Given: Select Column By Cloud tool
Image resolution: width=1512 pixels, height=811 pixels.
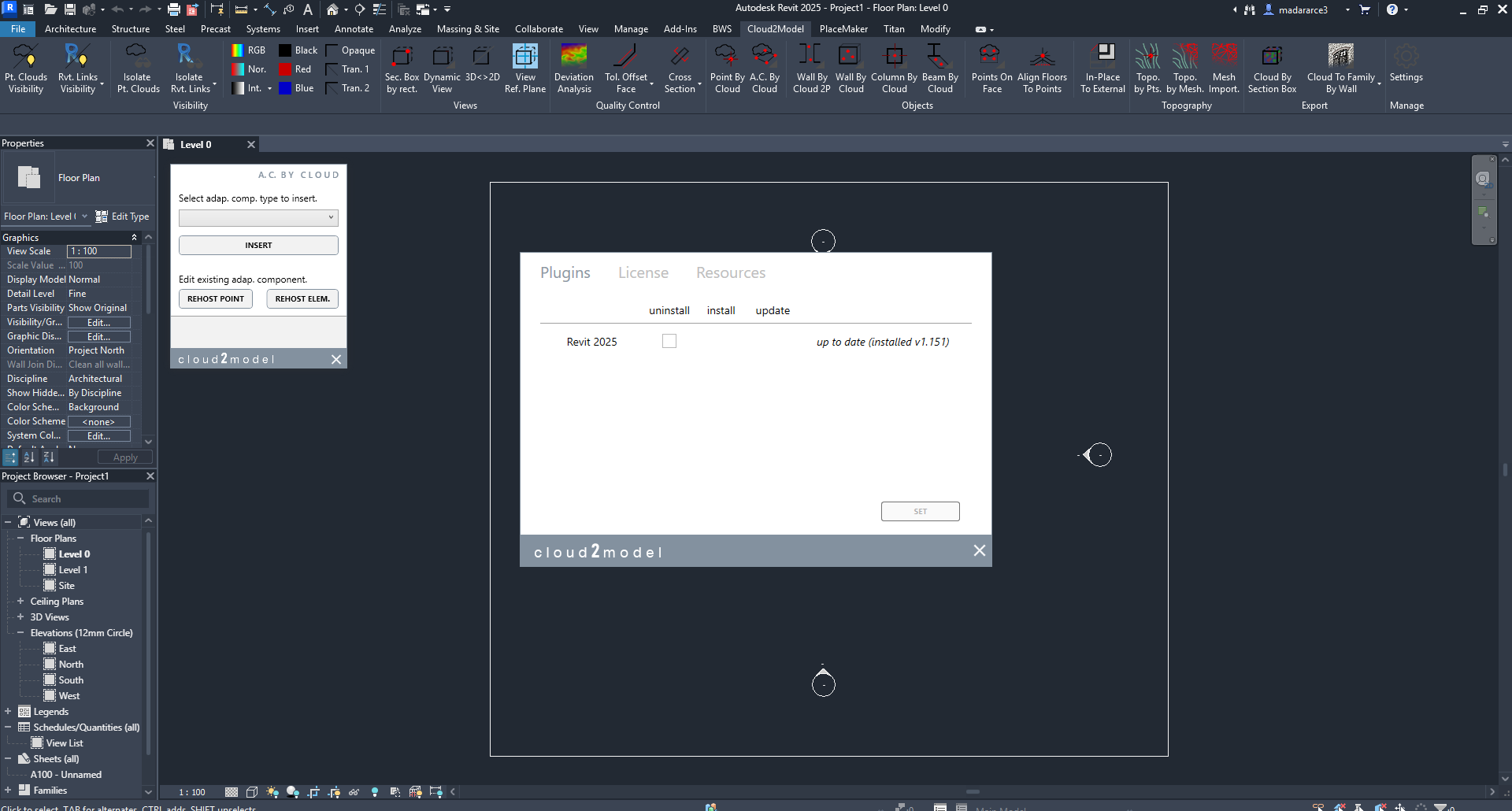Looking at the screenshot, I should 894,69.
